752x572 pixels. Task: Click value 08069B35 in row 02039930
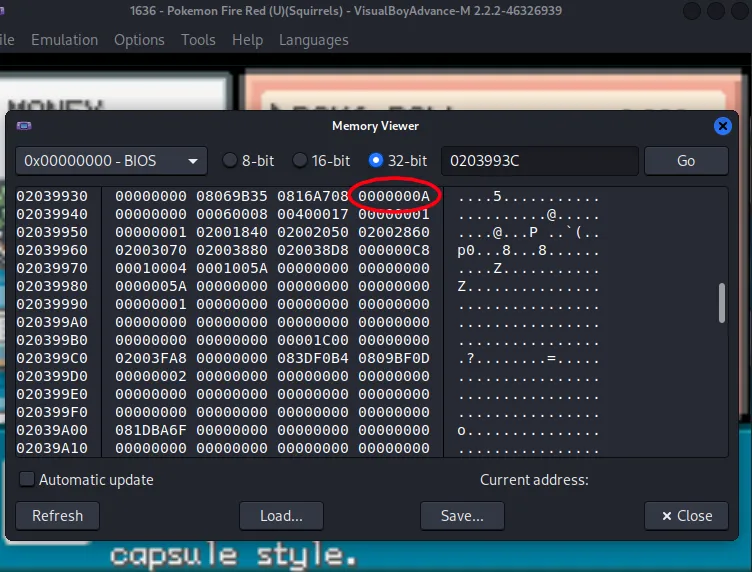232,196
